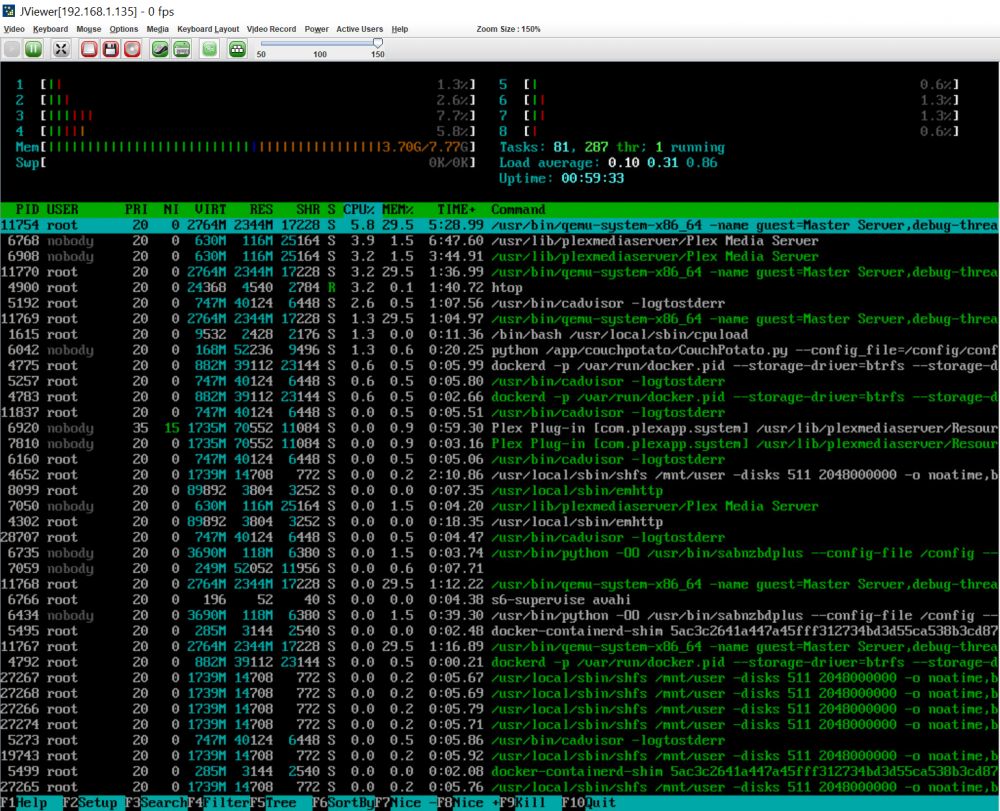Click the green hotkeys icon in toolbar
This screenshot has width=1000, height=811.
click(x=237, y=49)
